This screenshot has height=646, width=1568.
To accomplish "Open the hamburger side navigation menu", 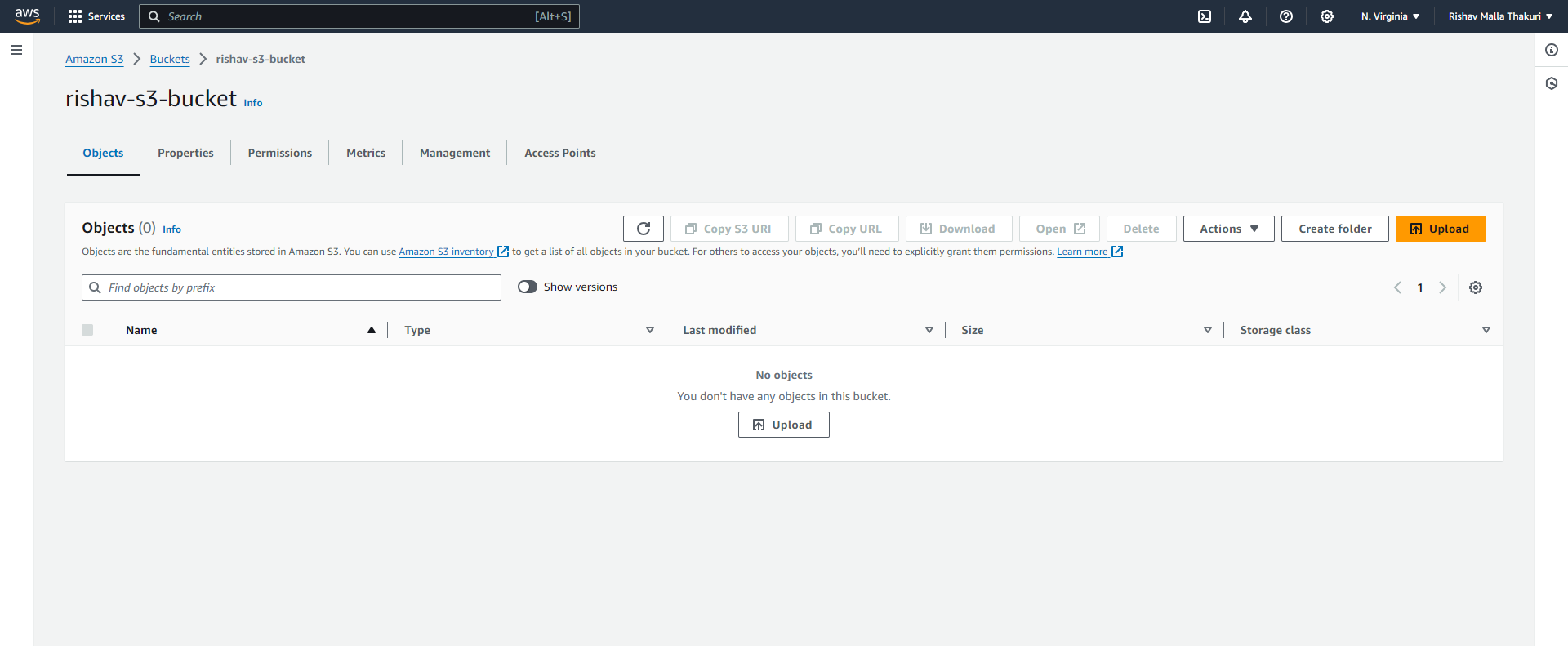I will click(x=16, y=50).
